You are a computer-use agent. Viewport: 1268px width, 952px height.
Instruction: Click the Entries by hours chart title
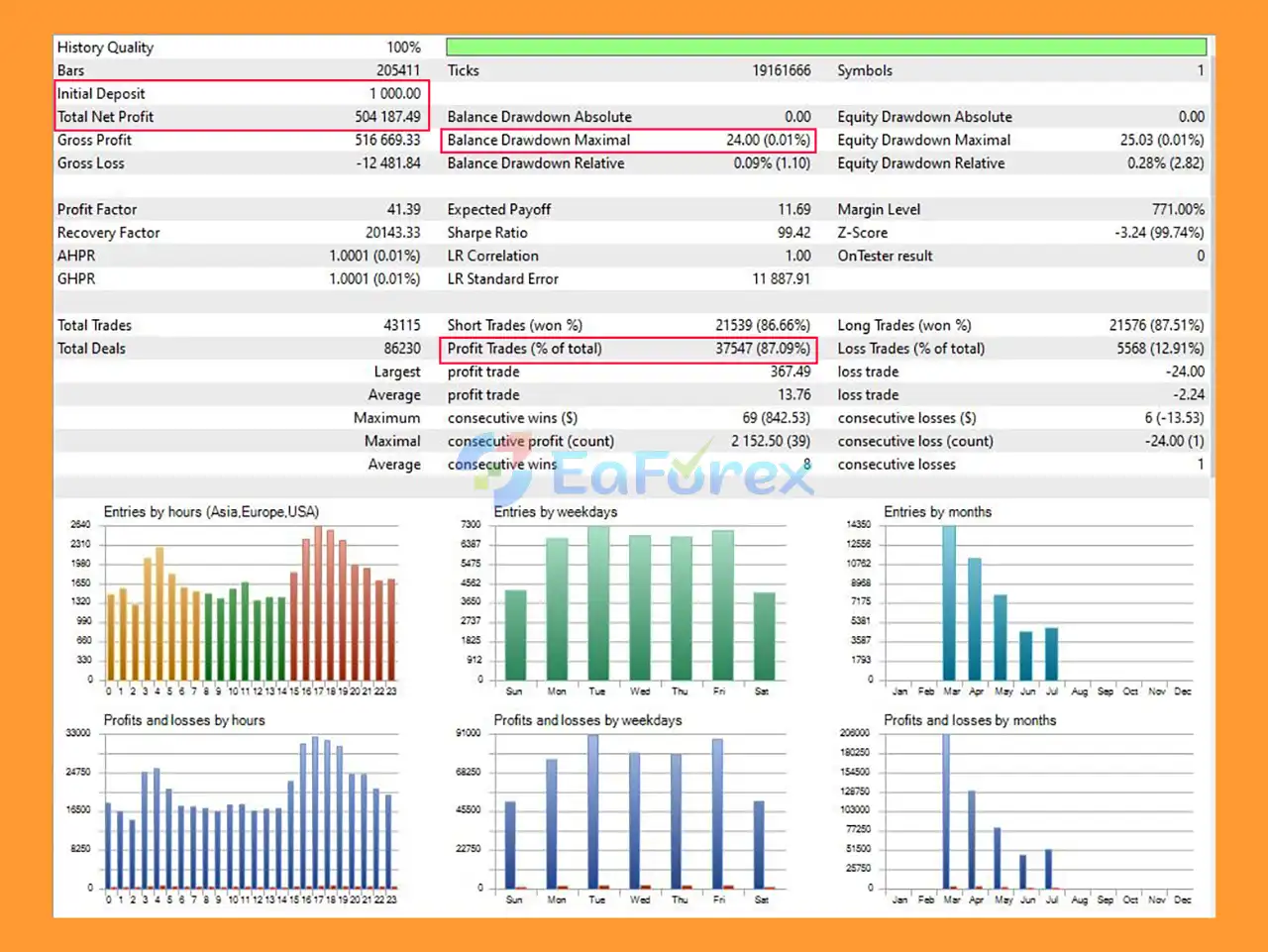tap(211, 512)
